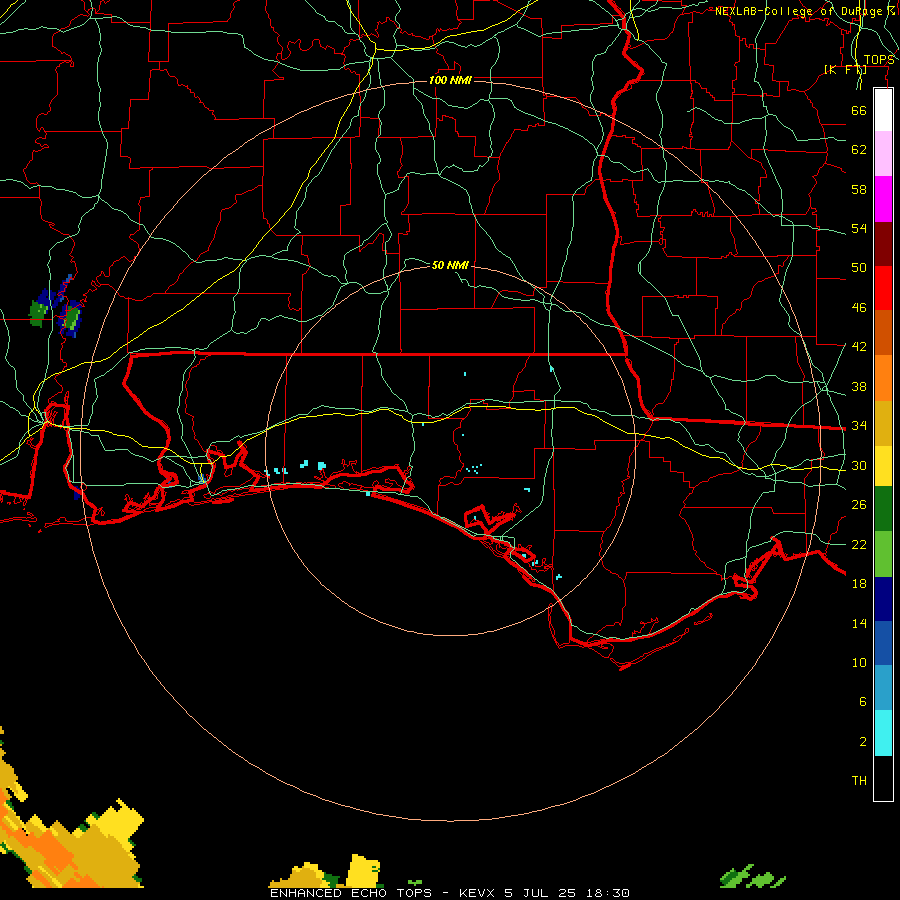Click the light green 18-22 kft swatch

click(883, 554)
